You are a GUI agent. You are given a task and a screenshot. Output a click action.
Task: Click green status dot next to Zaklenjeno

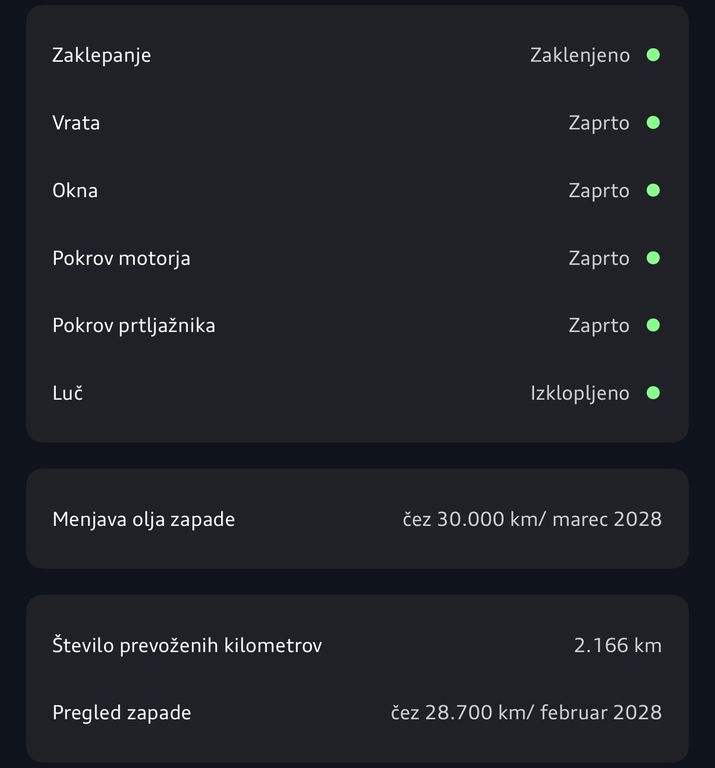click(653, 55)
